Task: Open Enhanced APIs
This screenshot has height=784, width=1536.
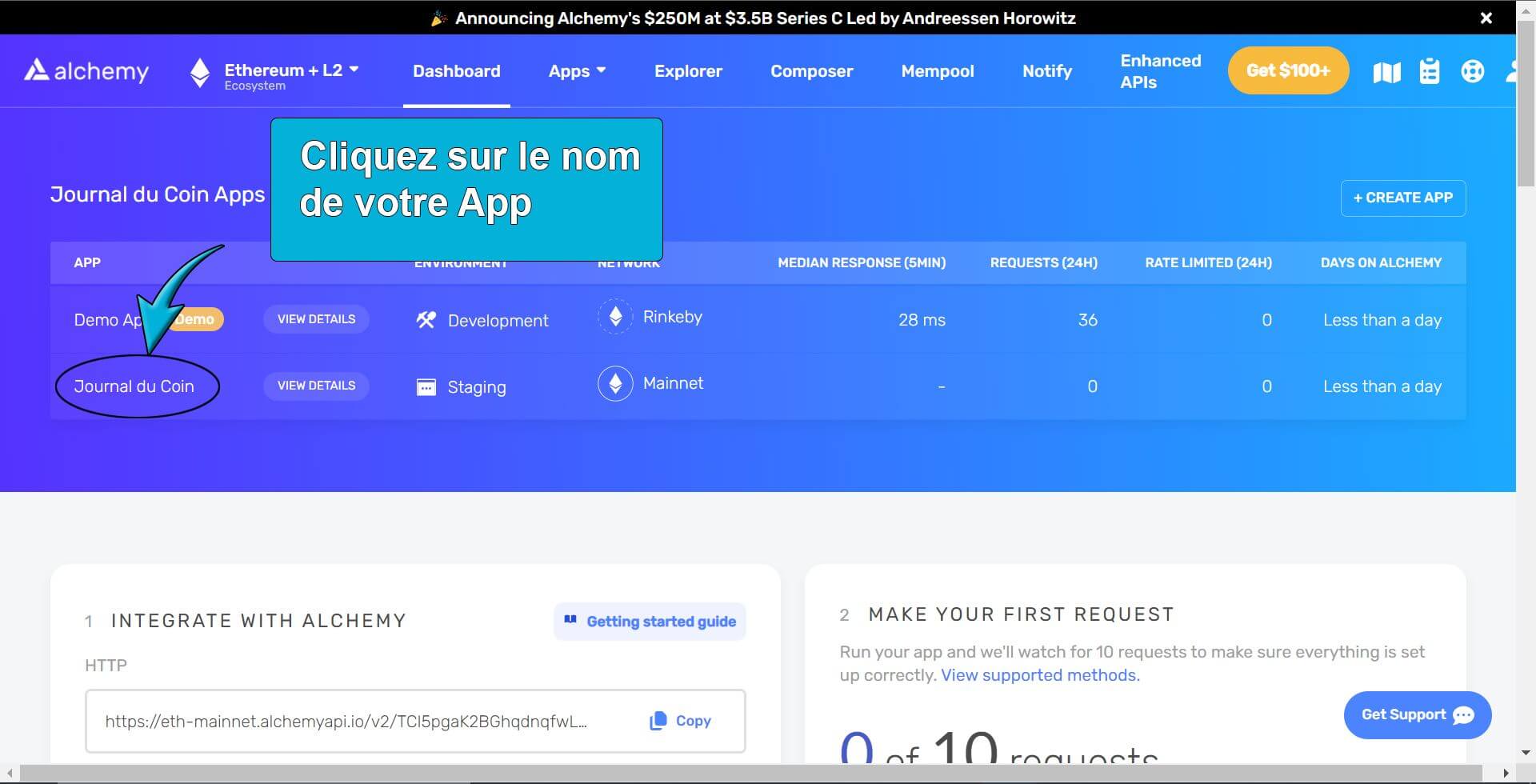Action: pyautogui.click(x=1160, y=71)
